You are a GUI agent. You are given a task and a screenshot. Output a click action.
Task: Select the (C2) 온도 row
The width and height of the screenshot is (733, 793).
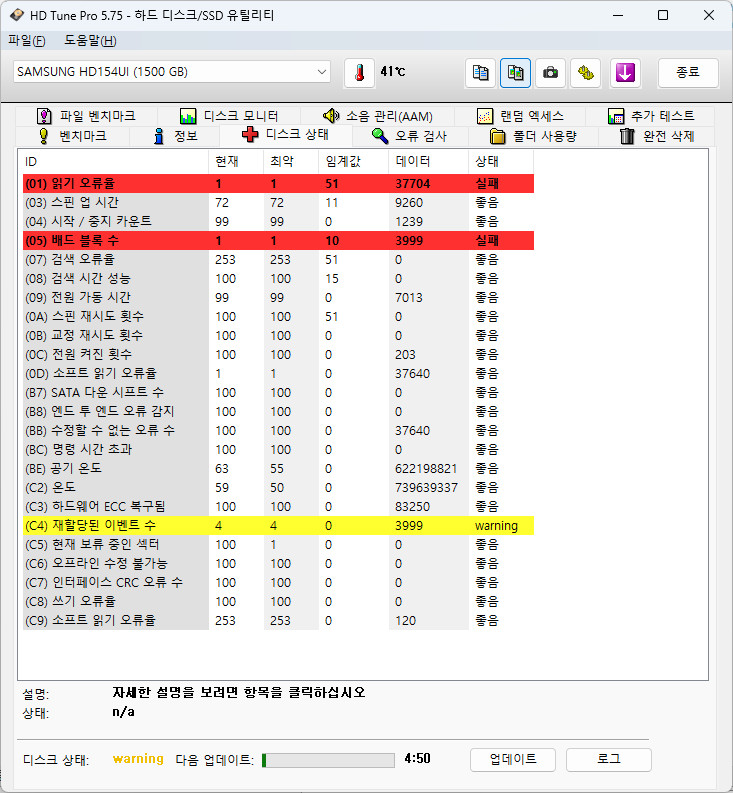click(278, 488)
